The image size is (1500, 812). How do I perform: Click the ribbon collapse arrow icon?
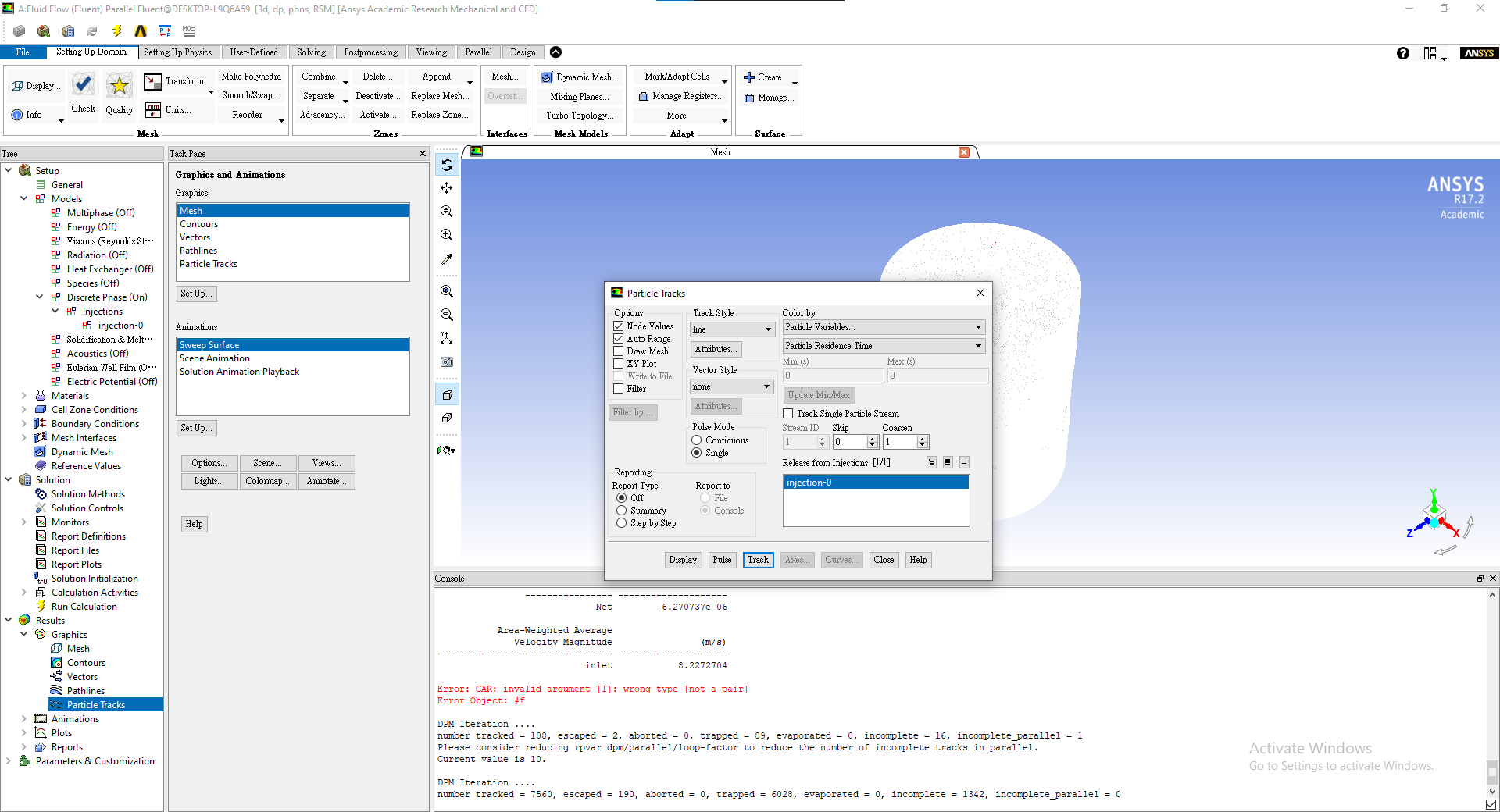(x=556, y=52)
